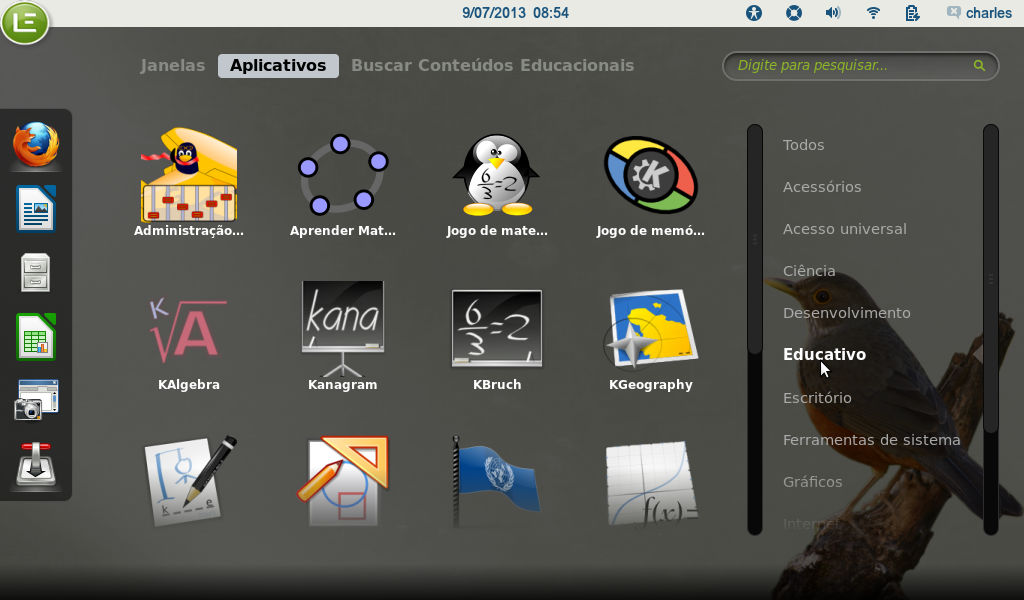The width and height of the screenshot is (1024, 600).
Task: Open the screenshot tool in the sidebar
Action: tap(35, 400)
